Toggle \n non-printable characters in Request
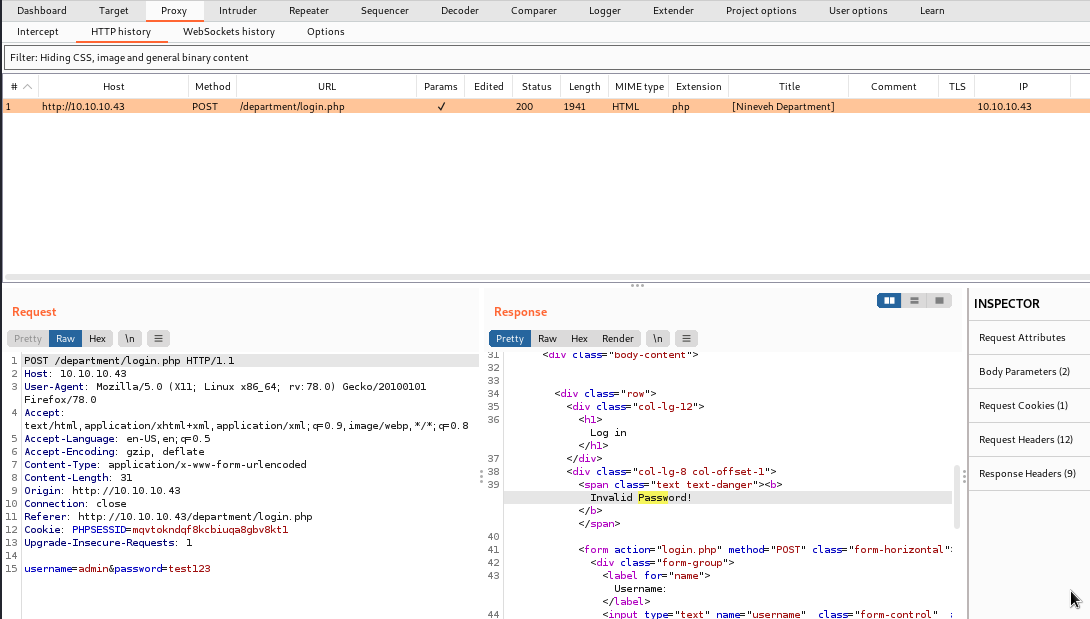 tap(130, 339)
